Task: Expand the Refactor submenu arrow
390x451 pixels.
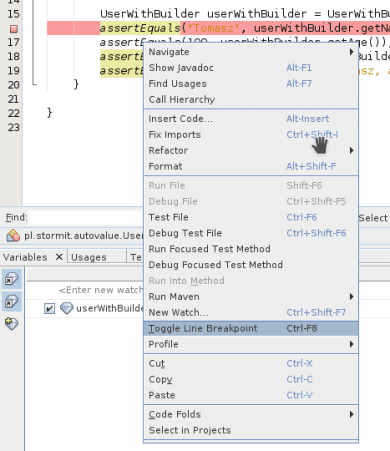Action: 351,150
